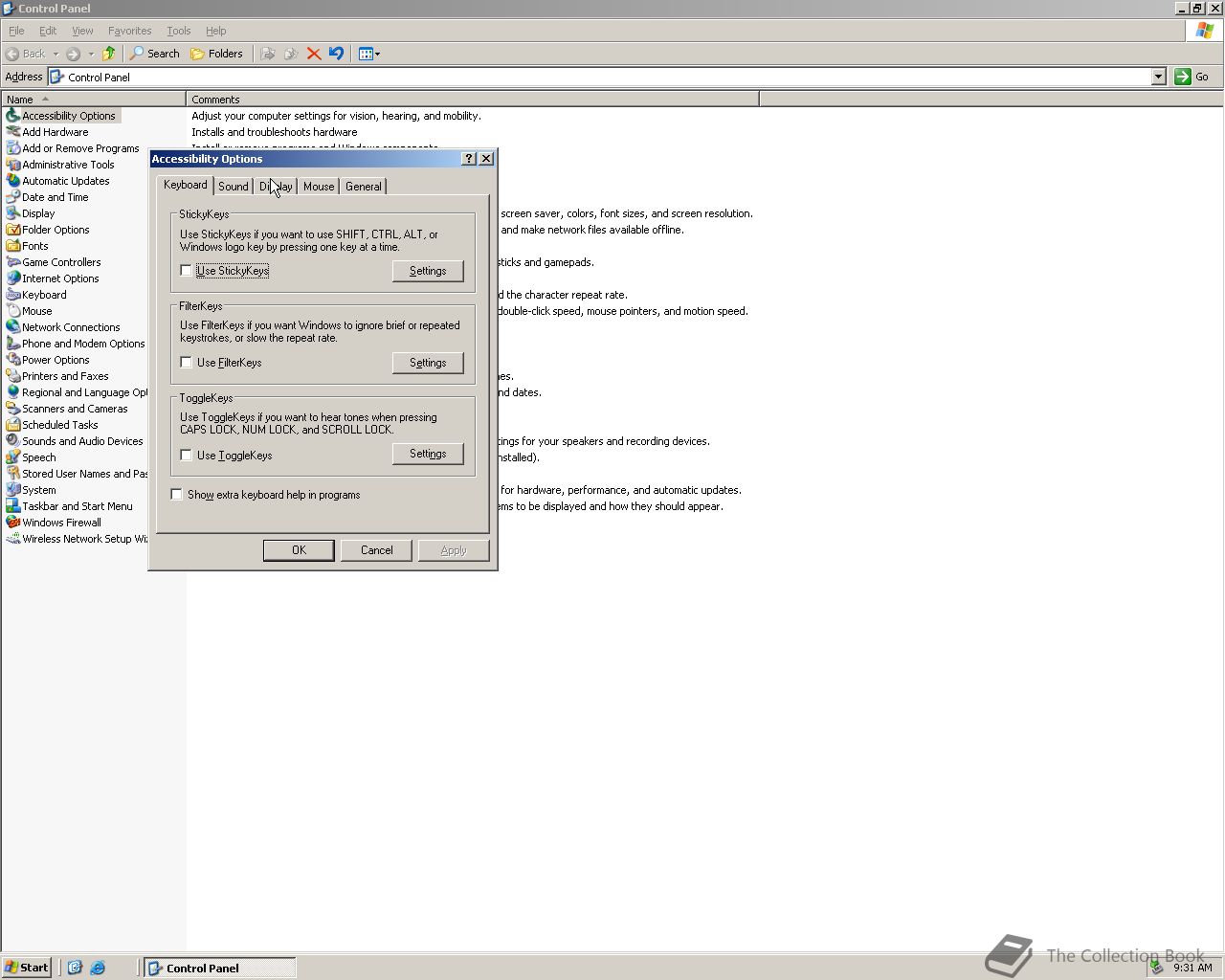The height and width of the screenshot is (980, 1225).
Task: Open the Tools menu
Action: tap(178, 31)
